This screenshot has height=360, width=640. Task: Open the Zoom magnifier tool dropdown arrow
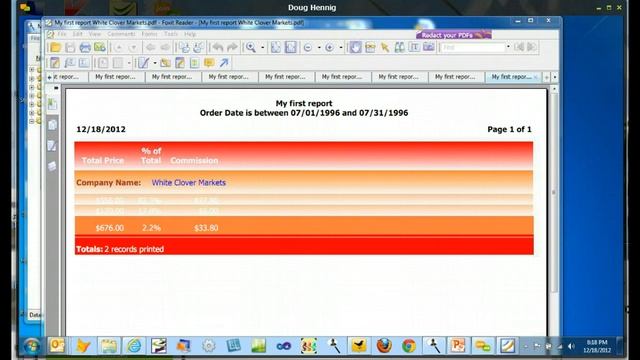[262, 48]
